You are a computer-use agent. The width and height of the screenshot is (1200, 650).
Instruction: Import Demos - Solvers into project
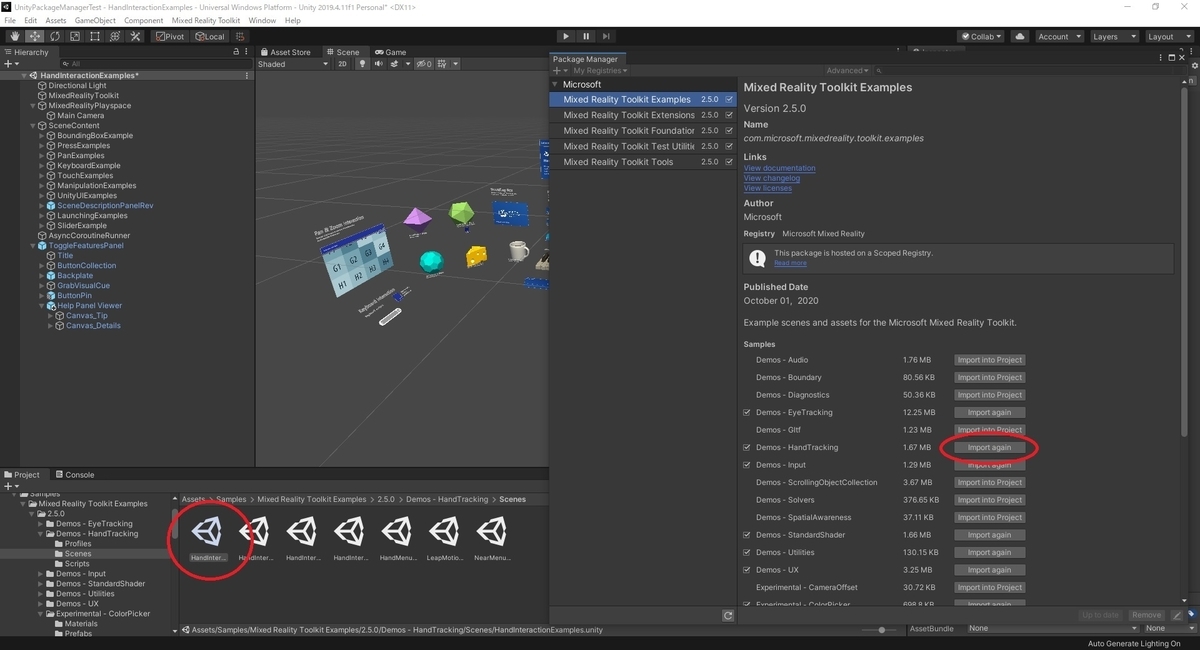coord(989,500)
